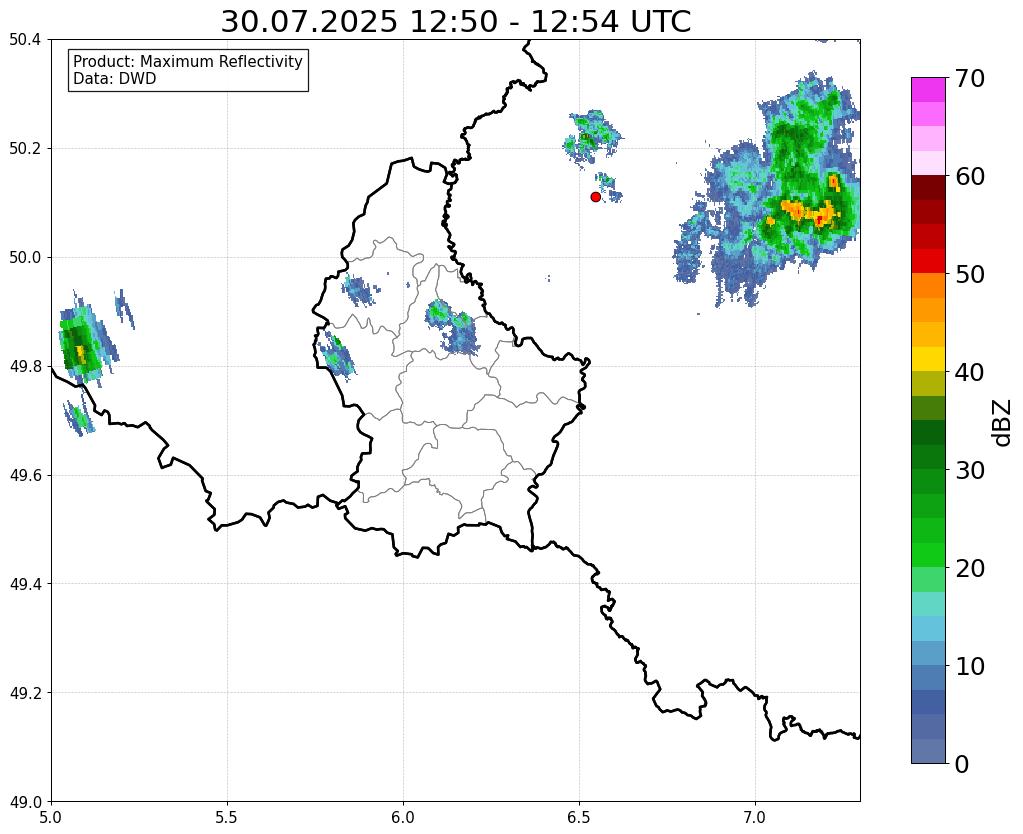Viewport: 1023px width, 834px height.
Task: Click the latitude label 49.4
Action: (25, 584)
